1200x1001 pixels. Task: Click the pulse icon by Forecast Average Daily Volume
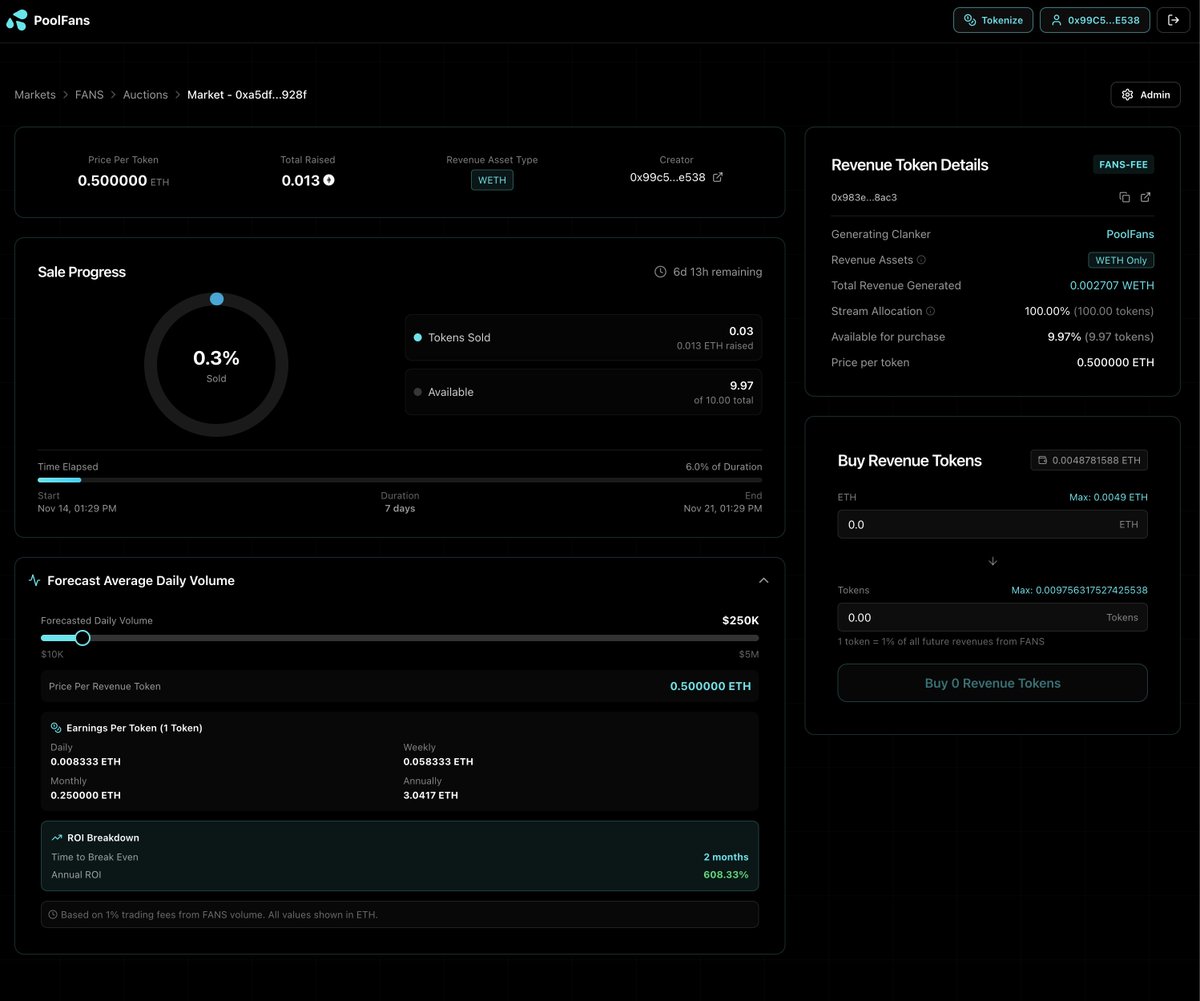[35, 581]
